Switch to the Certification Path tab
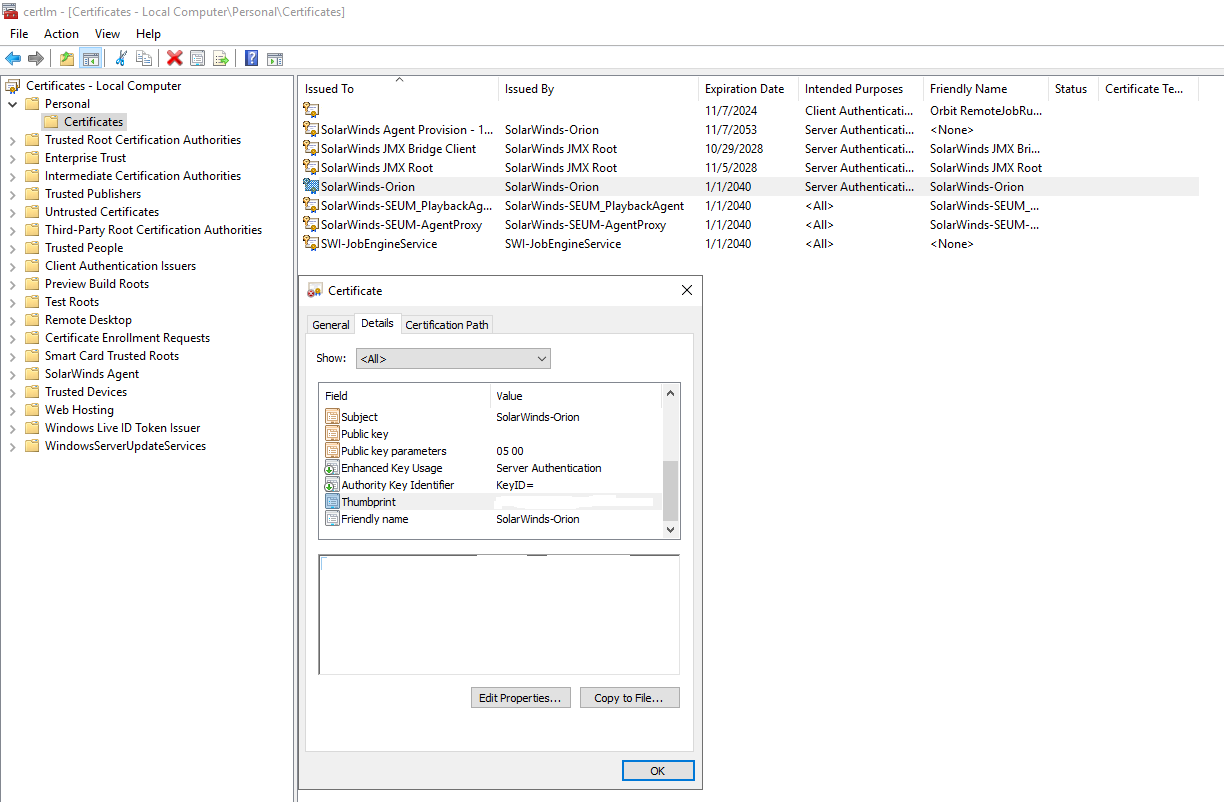1224x802 pixels. [x=446, y=324]
